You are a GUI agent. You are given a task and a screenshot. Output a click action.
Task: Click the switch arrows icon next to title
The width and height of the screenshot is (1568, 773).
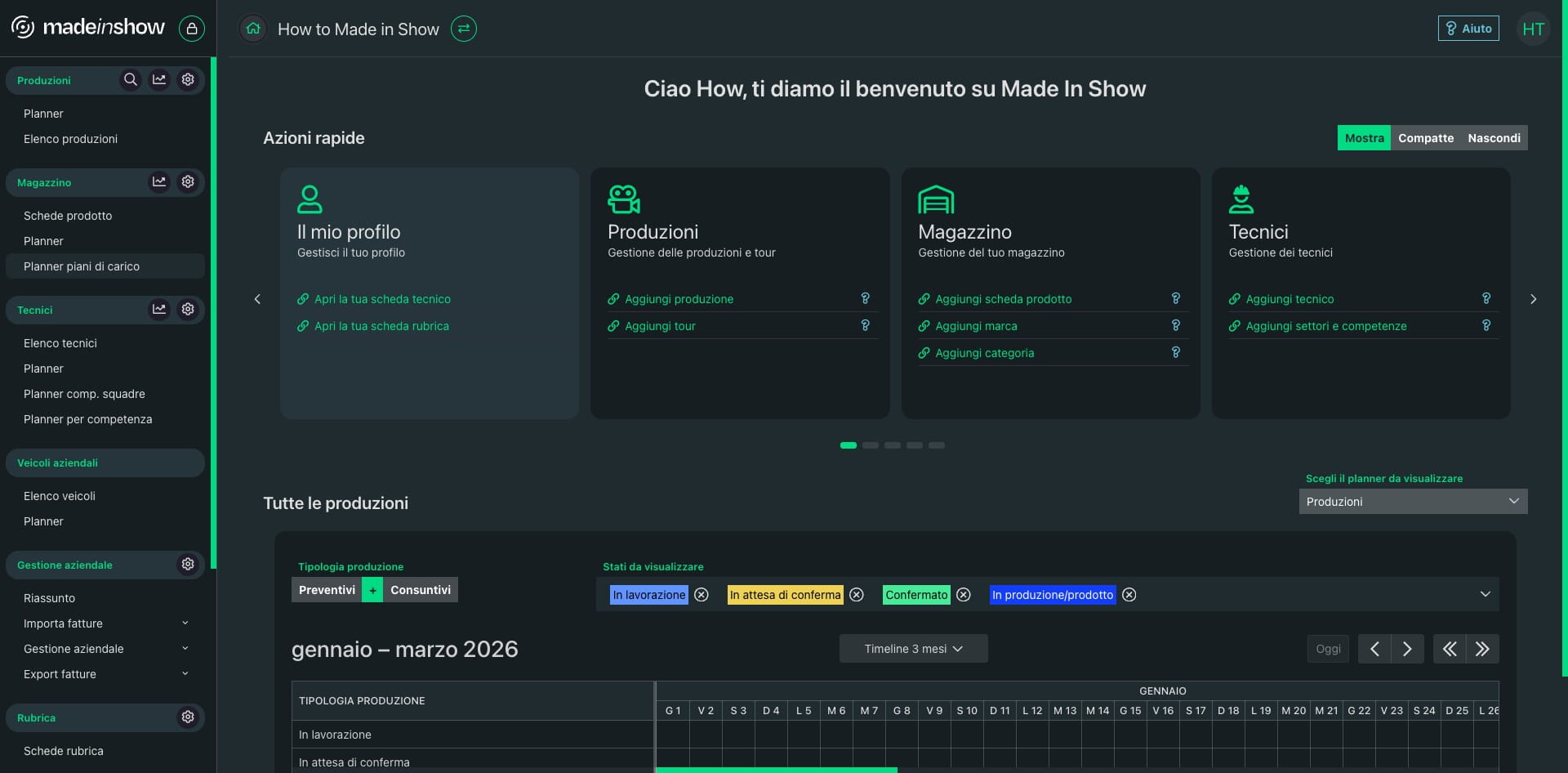[464, 29]
